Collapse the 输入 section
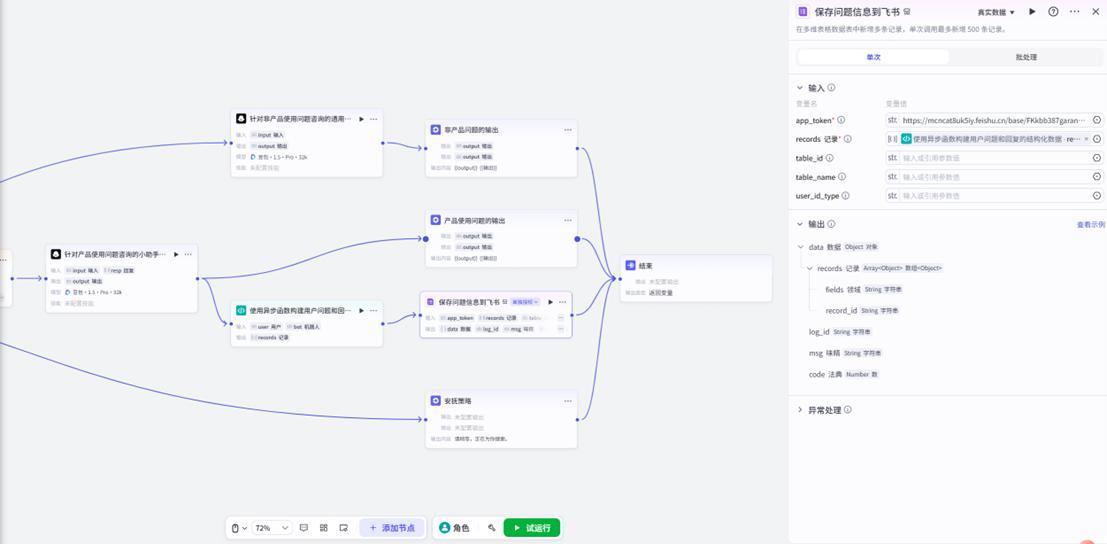 pyautogui.click(x=800, y=88)
